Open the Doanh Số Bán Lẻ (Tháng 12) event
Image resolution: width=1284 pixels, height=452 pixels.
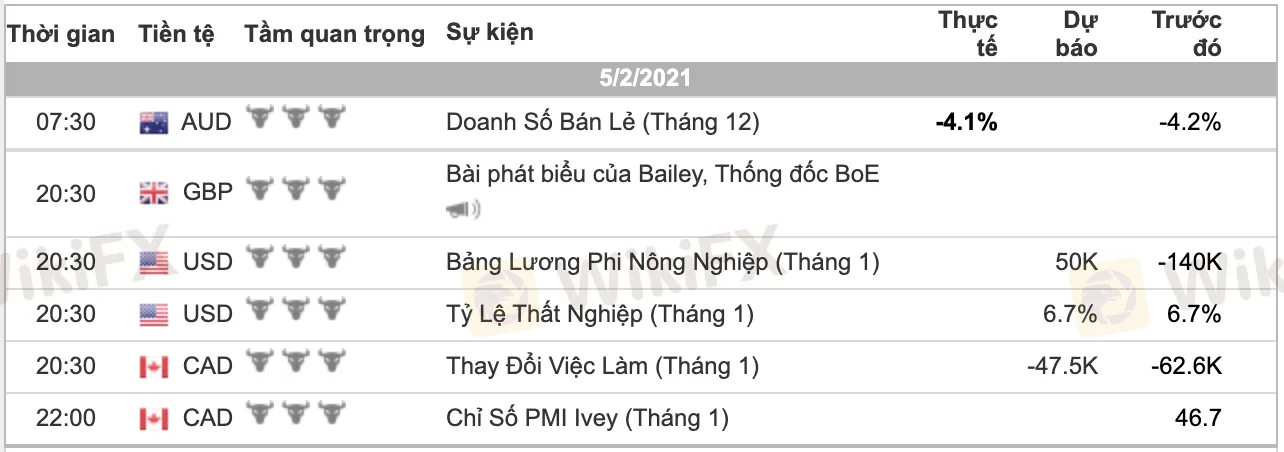[603, 122]
